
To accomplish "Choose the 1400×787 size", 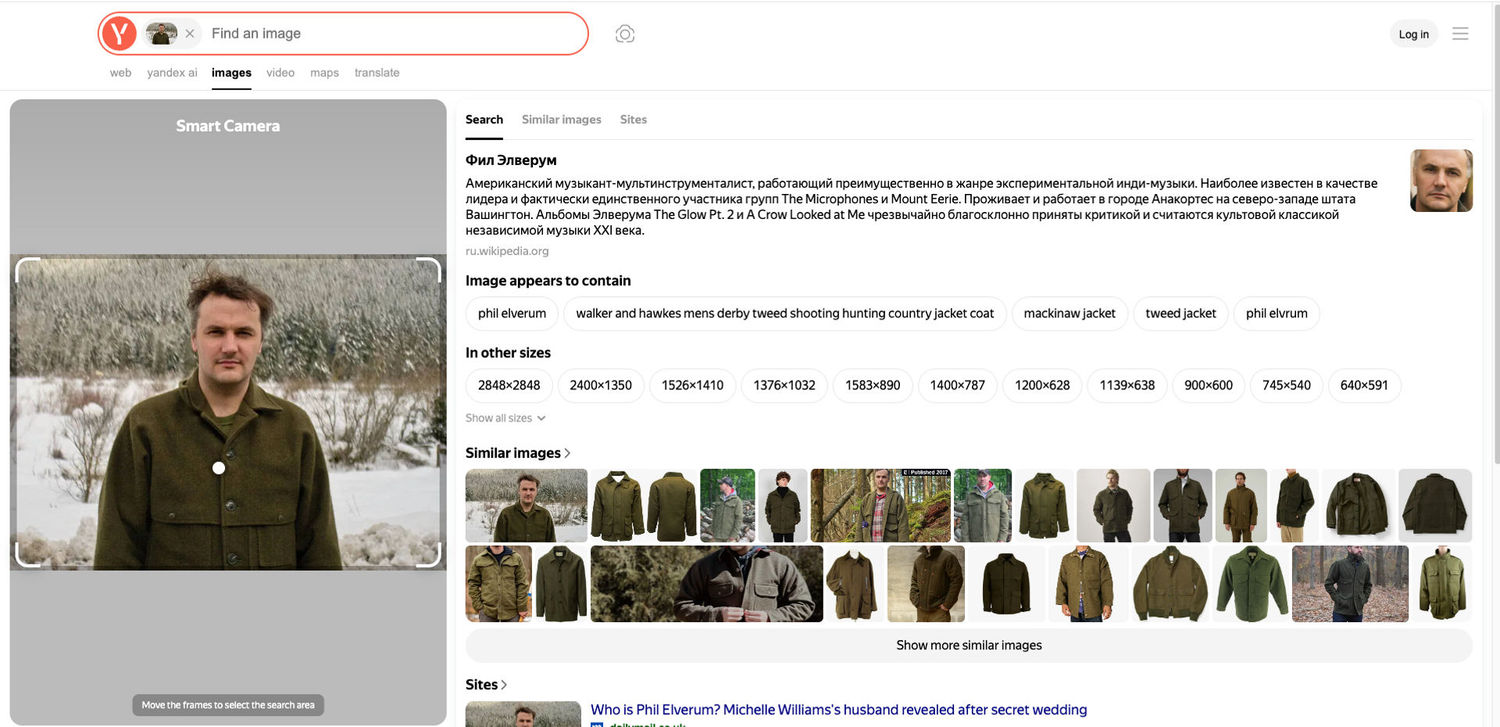I will [x=958, y=385].
